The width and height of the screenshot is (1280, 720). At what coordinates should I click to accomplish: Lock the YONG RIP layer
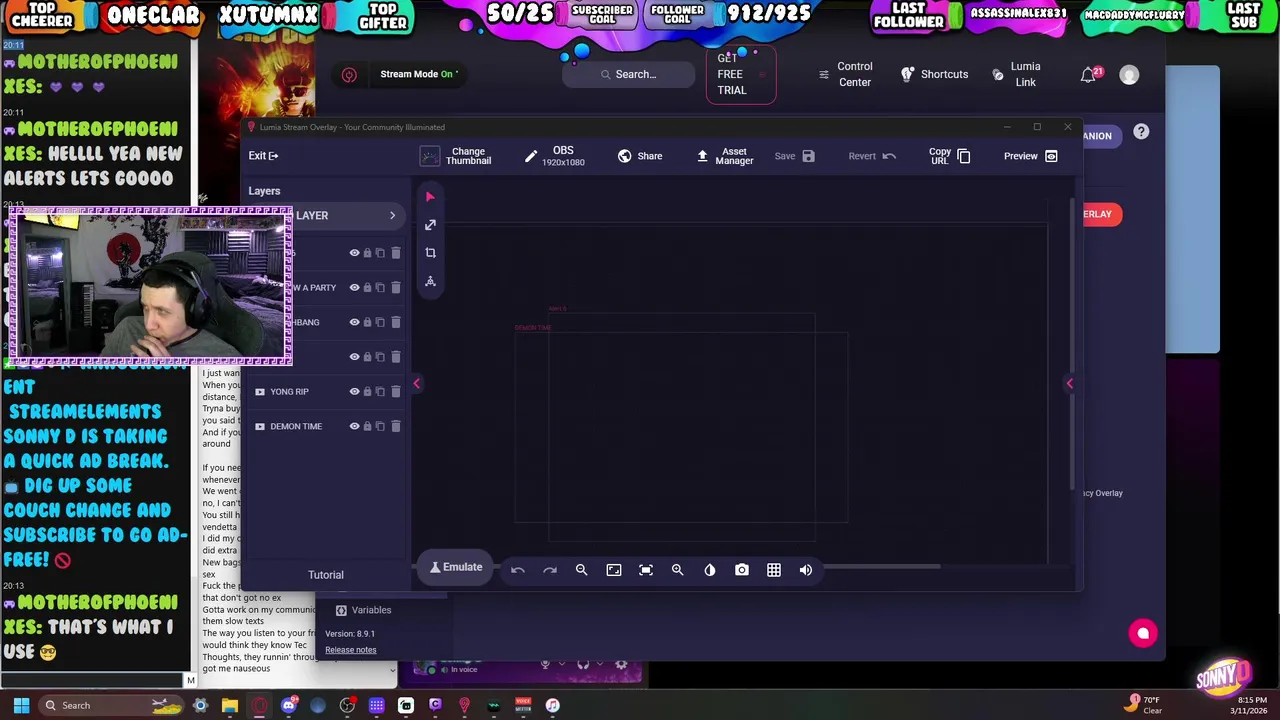[x=367, y=392]
